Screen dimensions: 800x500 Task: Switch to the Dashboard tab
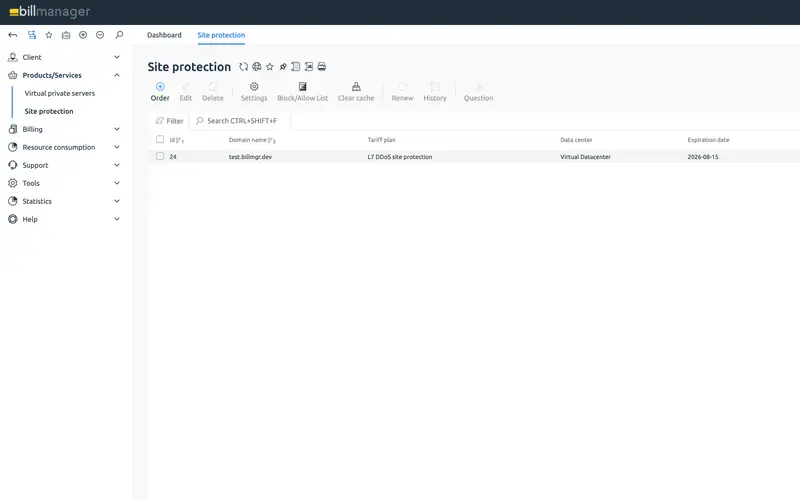coord(164,35)
